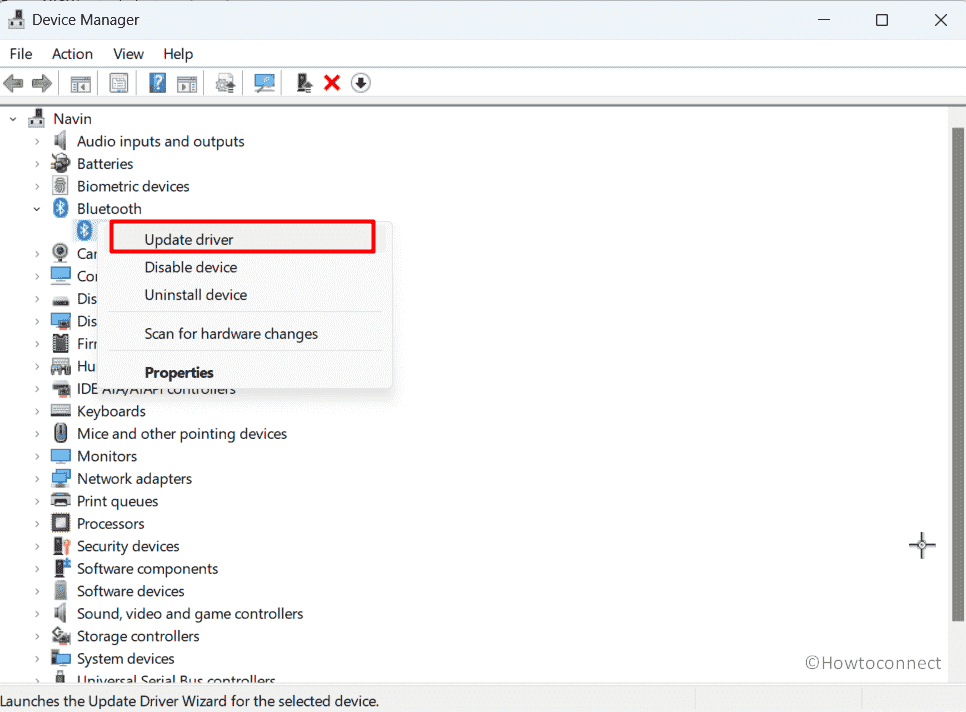Click the Disable device down-arrow icon

(x=360, y=82)
